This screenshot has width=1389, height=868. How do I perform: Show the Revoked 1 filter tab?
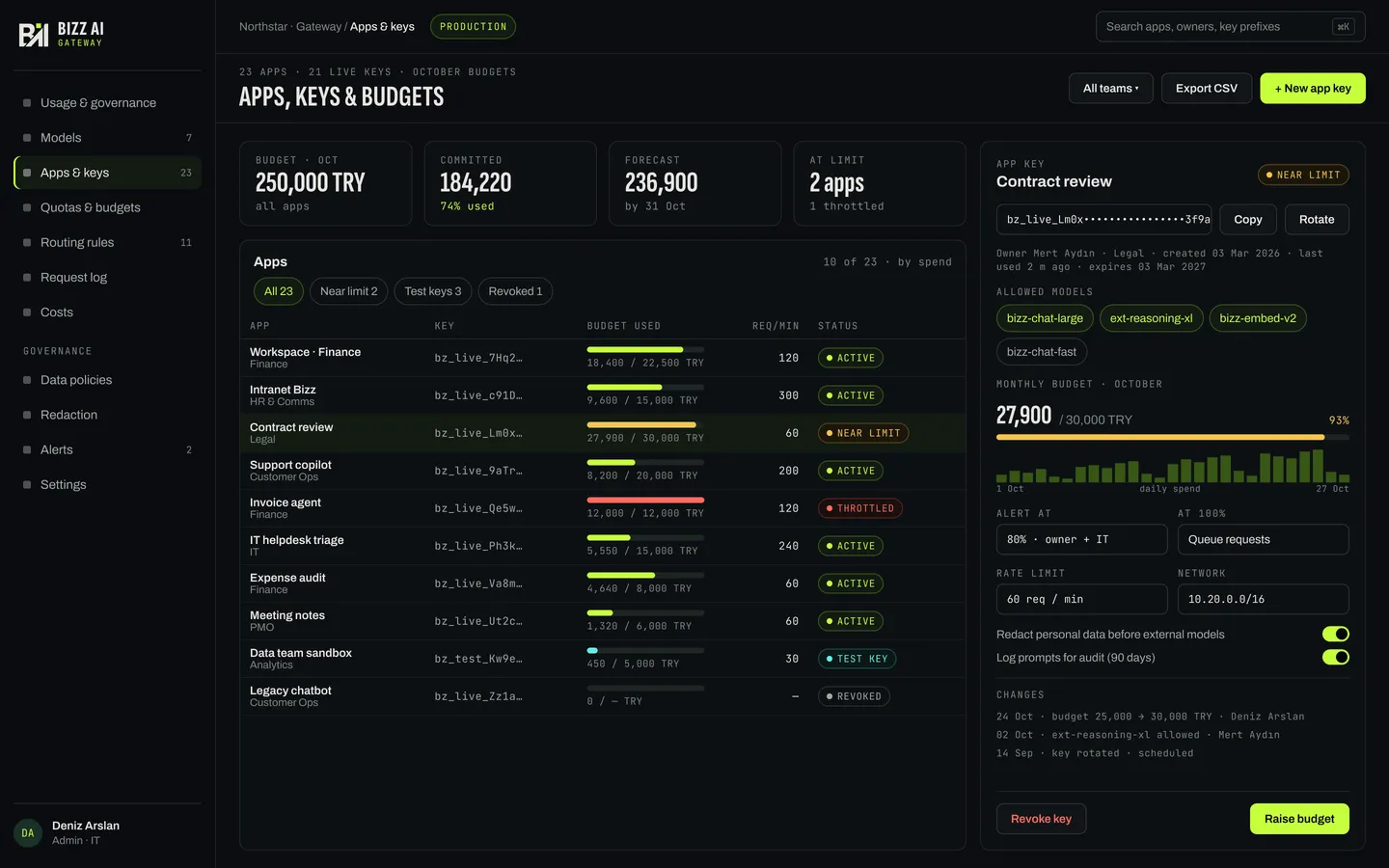tap(515, 291)
